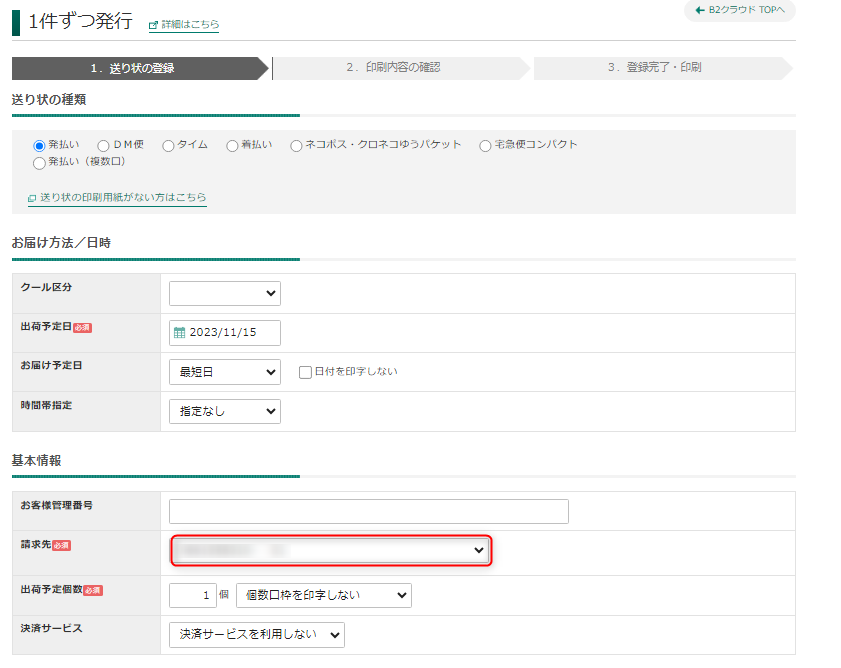Select the ＤＭ便 radio option
This screenshot has height=668, width=841.
point(104,145)
